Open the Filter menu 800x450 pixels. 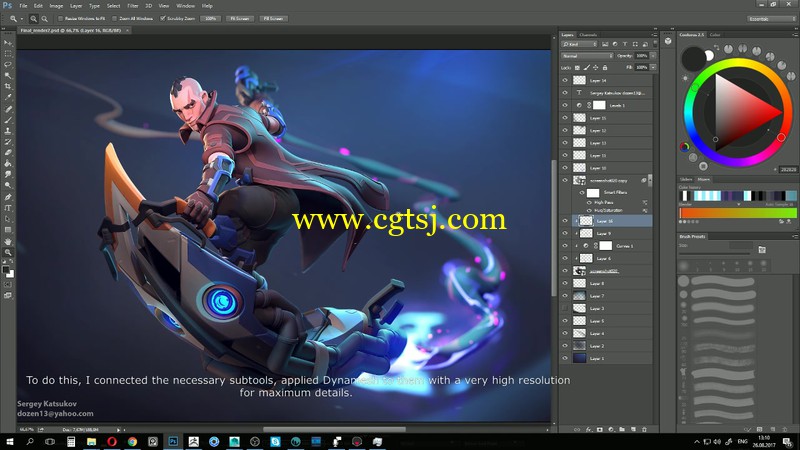click(133, 6)
